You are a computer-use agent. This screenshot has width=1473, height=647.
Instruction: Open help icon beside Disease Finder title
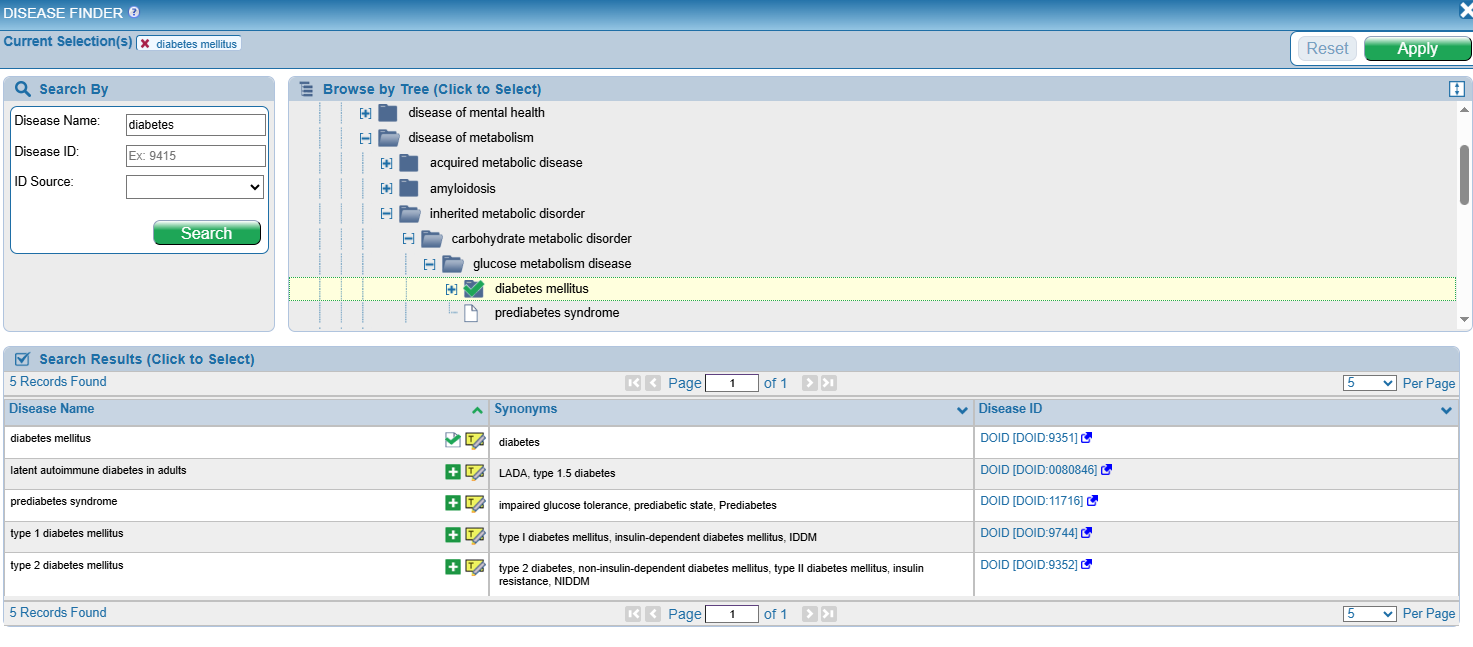click(134, 12)
